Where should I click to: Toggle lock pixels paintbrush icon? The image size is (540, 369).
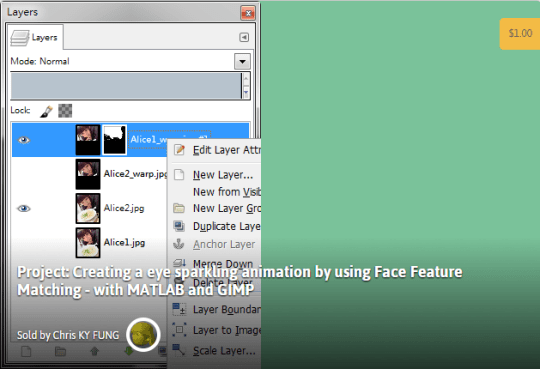[x=46, y=111]
